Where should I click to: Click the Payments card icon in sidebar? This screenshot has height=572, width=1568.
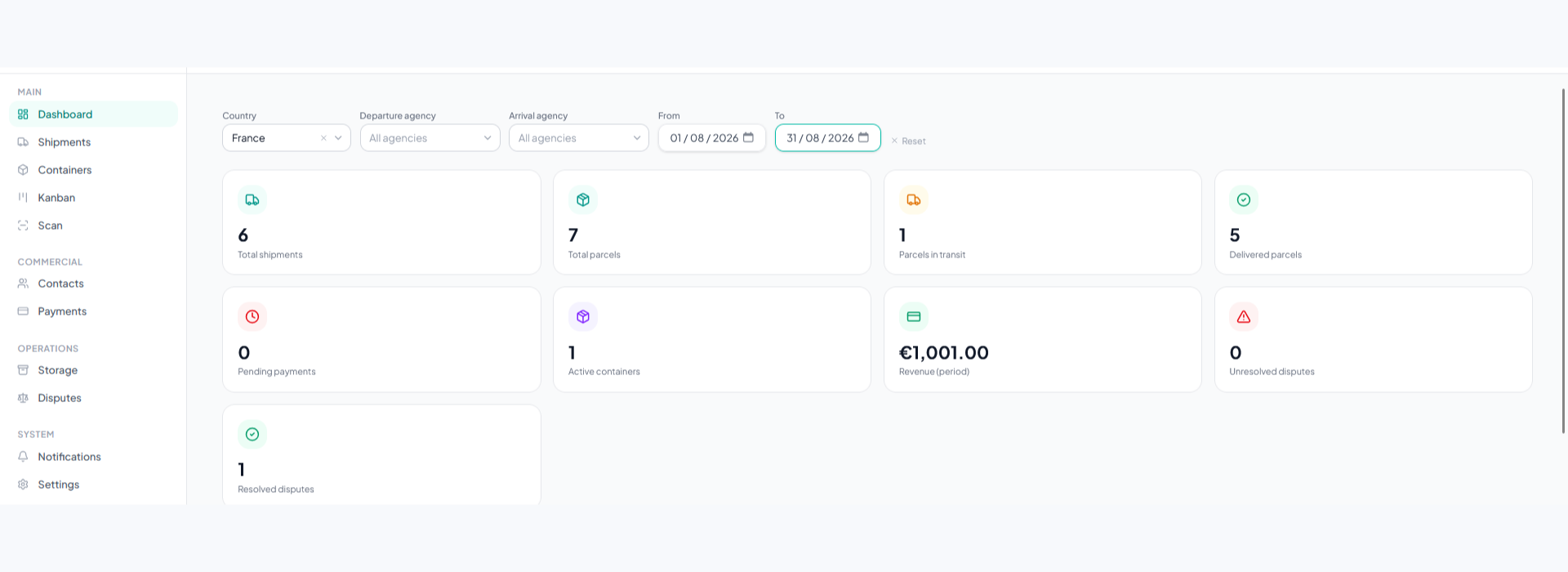tap(23, 311)
